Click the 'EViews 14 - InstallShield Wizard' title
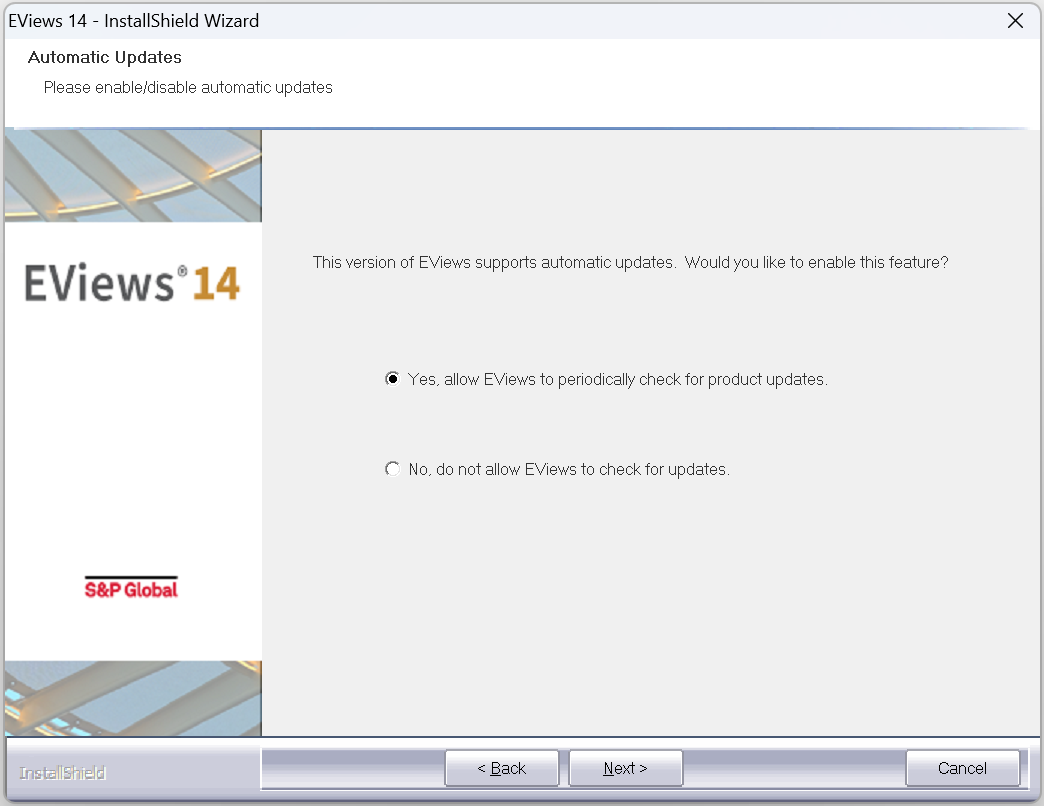This screenshot has height=806, width=1044. point(133,21)
